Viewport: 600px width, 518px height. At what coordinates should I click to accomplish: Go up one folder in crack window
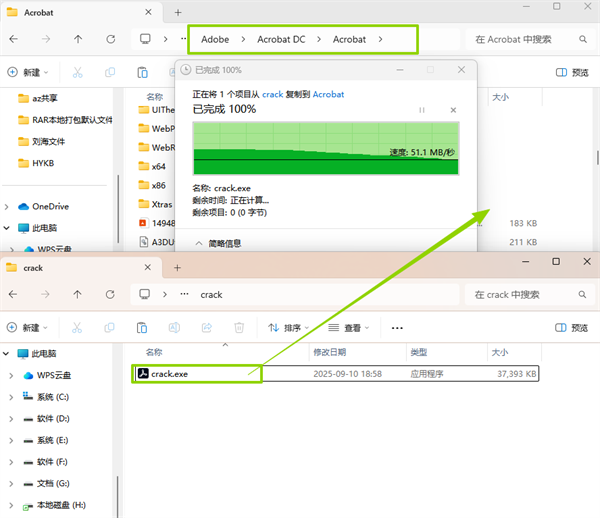coord(77,294)
